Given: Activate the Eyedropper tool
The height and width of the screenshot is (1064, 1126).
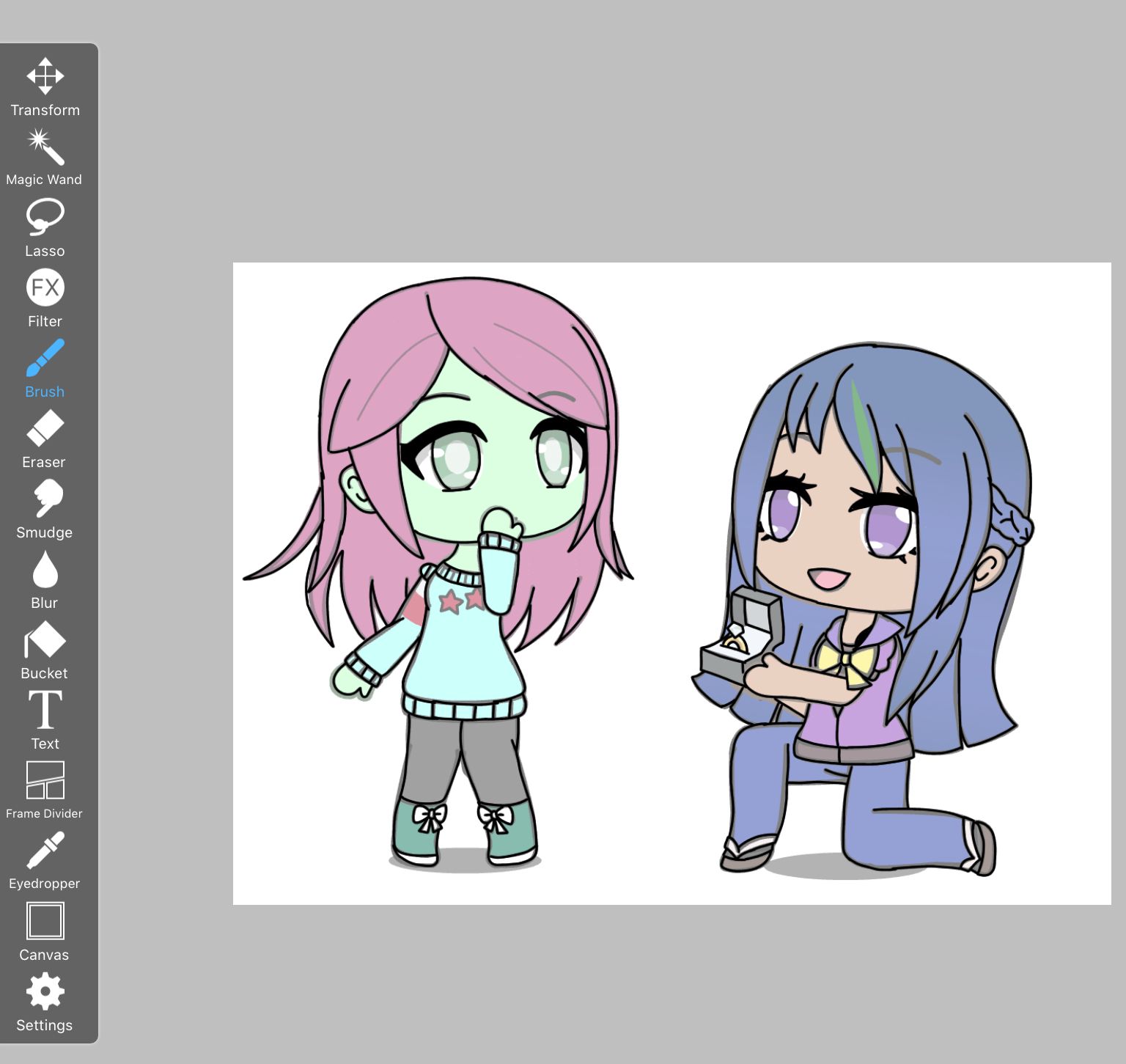Looking at the screenshot, I should (x=45, y=860).
